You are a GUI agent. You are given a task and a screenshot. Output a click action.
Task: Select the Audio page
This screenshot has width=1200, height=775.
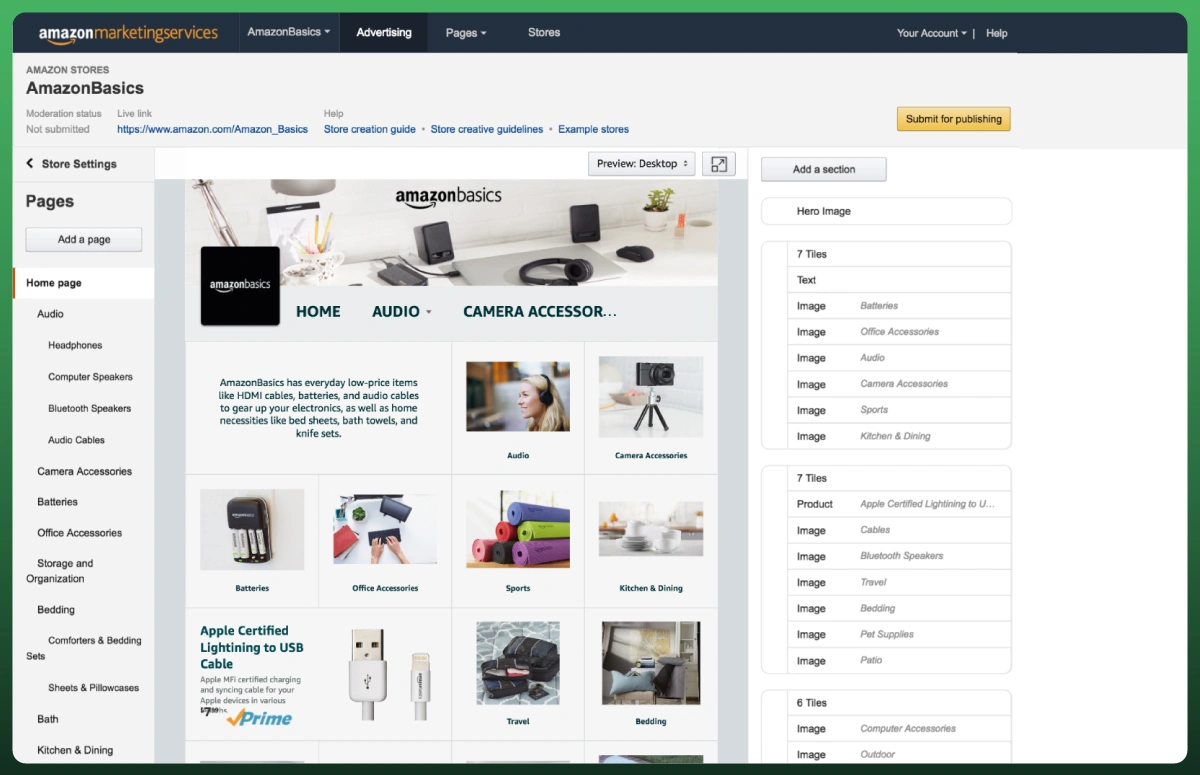click(51, 314)
